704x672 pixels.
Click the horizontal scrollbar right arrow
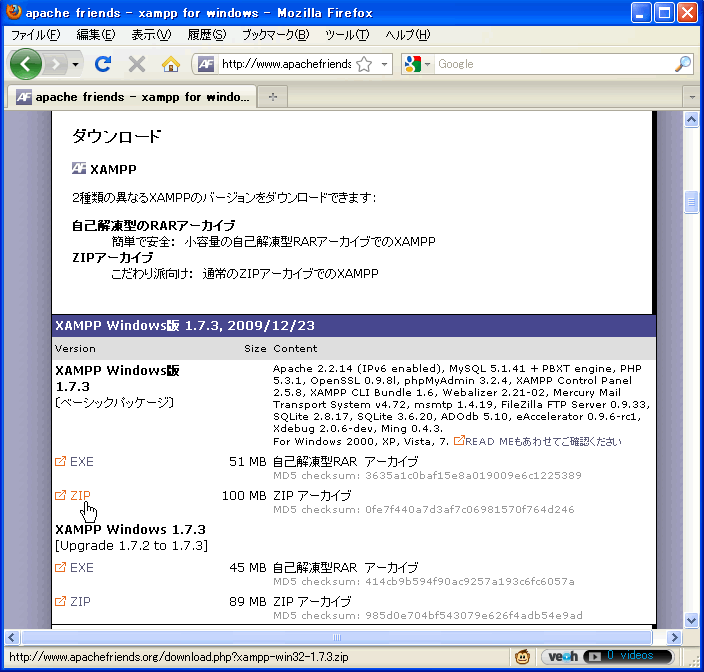[674, 637]
